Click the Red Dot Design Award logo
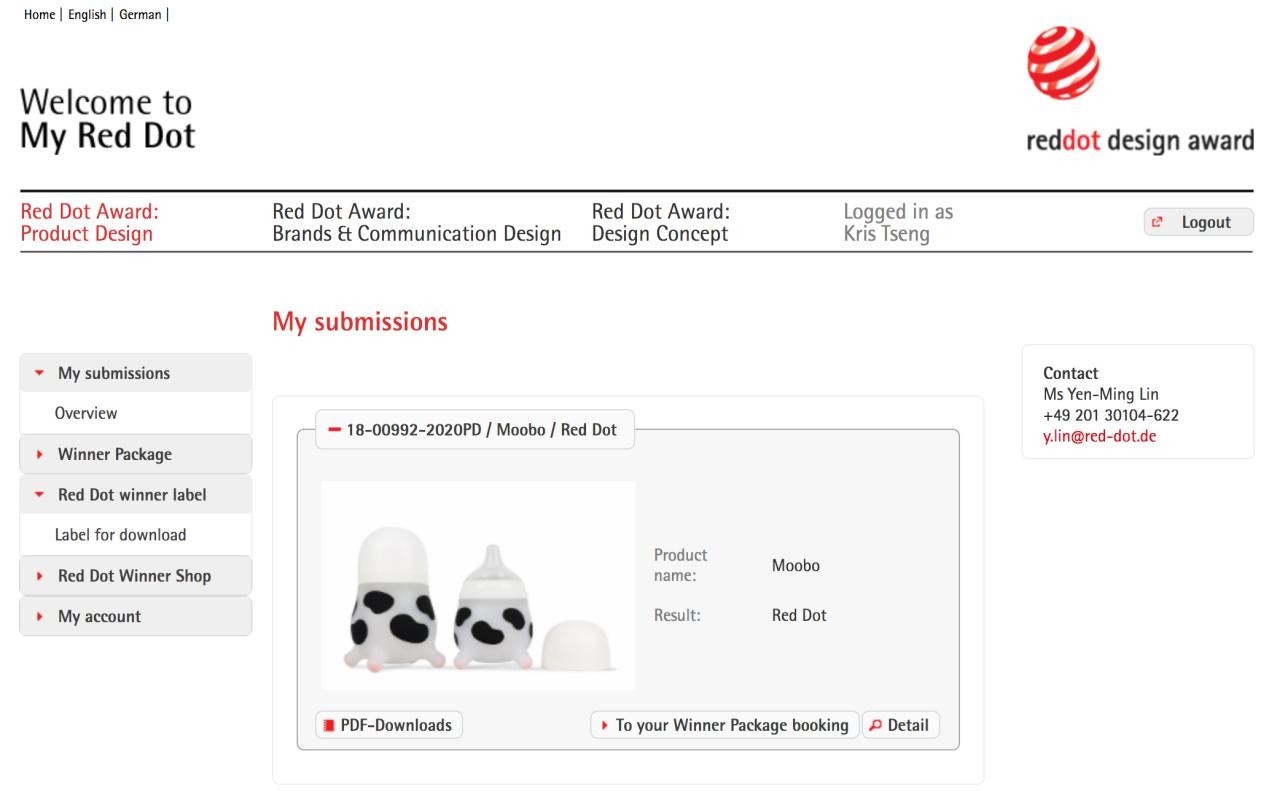1269x791 pixels. pyautogui.click(x=1139, y=90)
